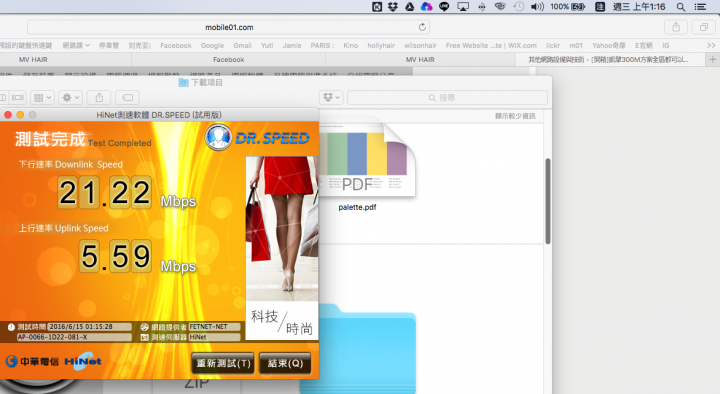Click the Finder window vertical scrollbar

[547, 201]
